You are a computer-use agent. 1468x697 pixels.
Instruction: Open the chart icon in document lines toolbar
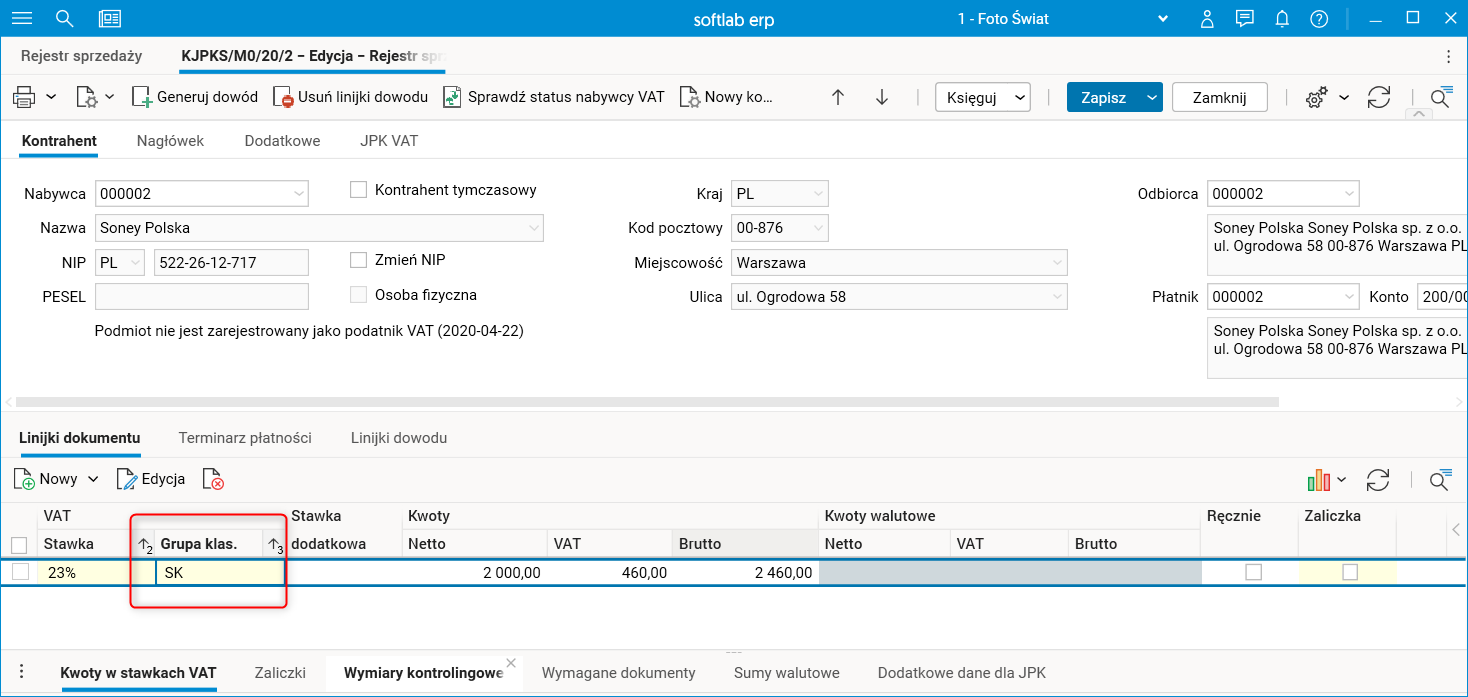(x=1319, y=480)
